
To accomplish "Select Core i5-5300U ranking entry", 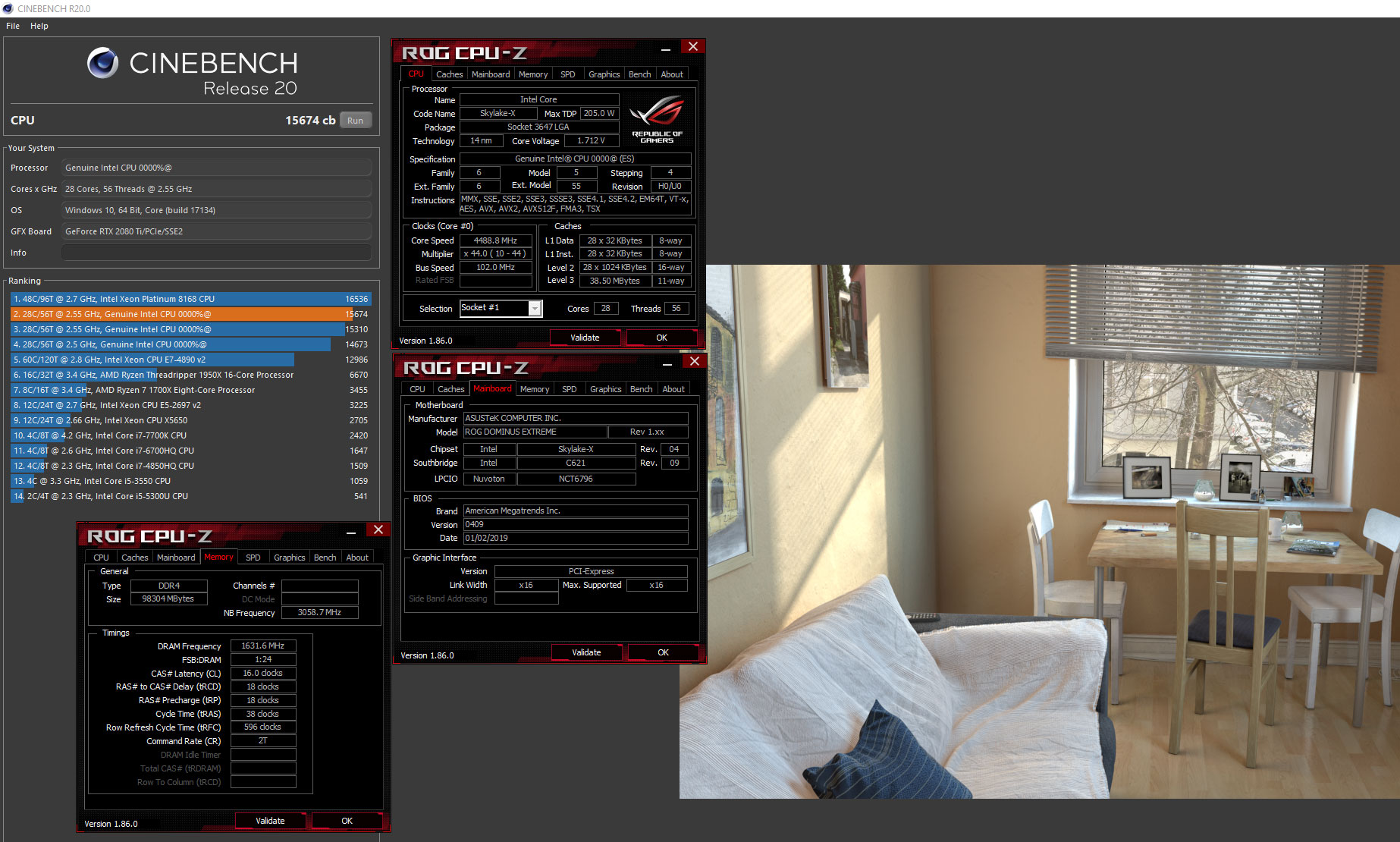I will coord(190,496).
